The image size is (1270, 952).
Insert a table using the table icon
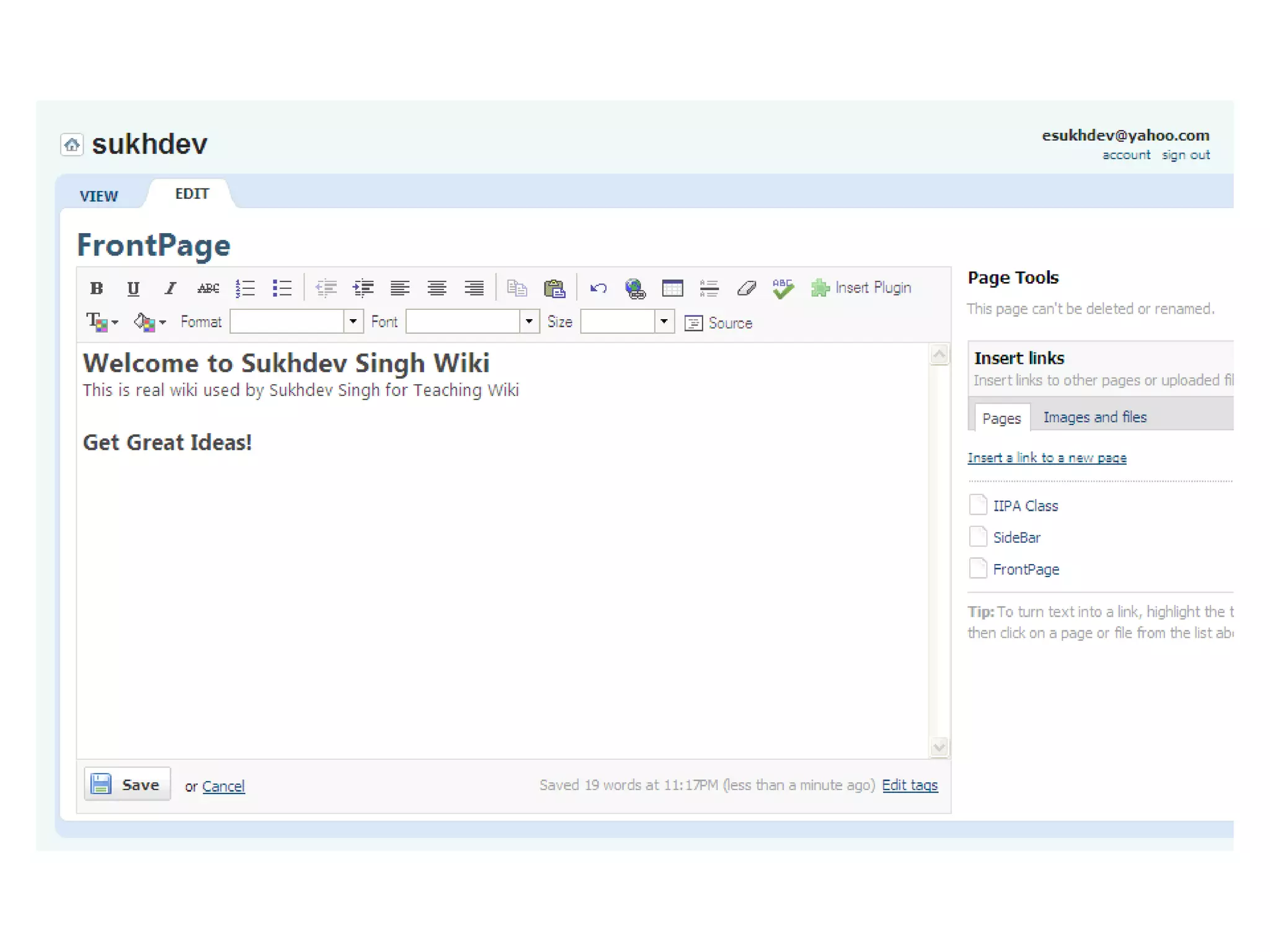(x=672, y=288)
